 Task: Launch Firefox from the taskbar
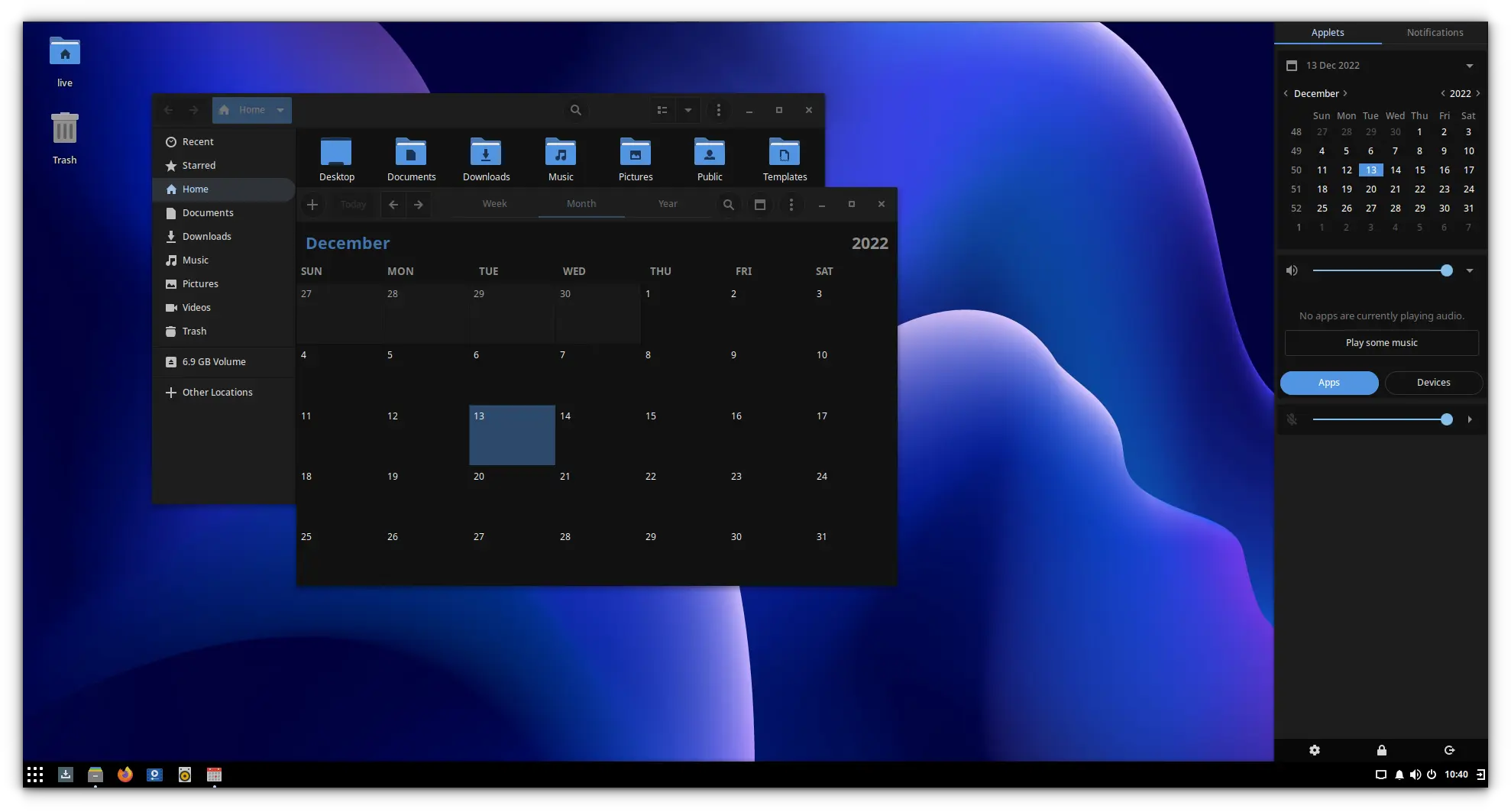[125, 775]
